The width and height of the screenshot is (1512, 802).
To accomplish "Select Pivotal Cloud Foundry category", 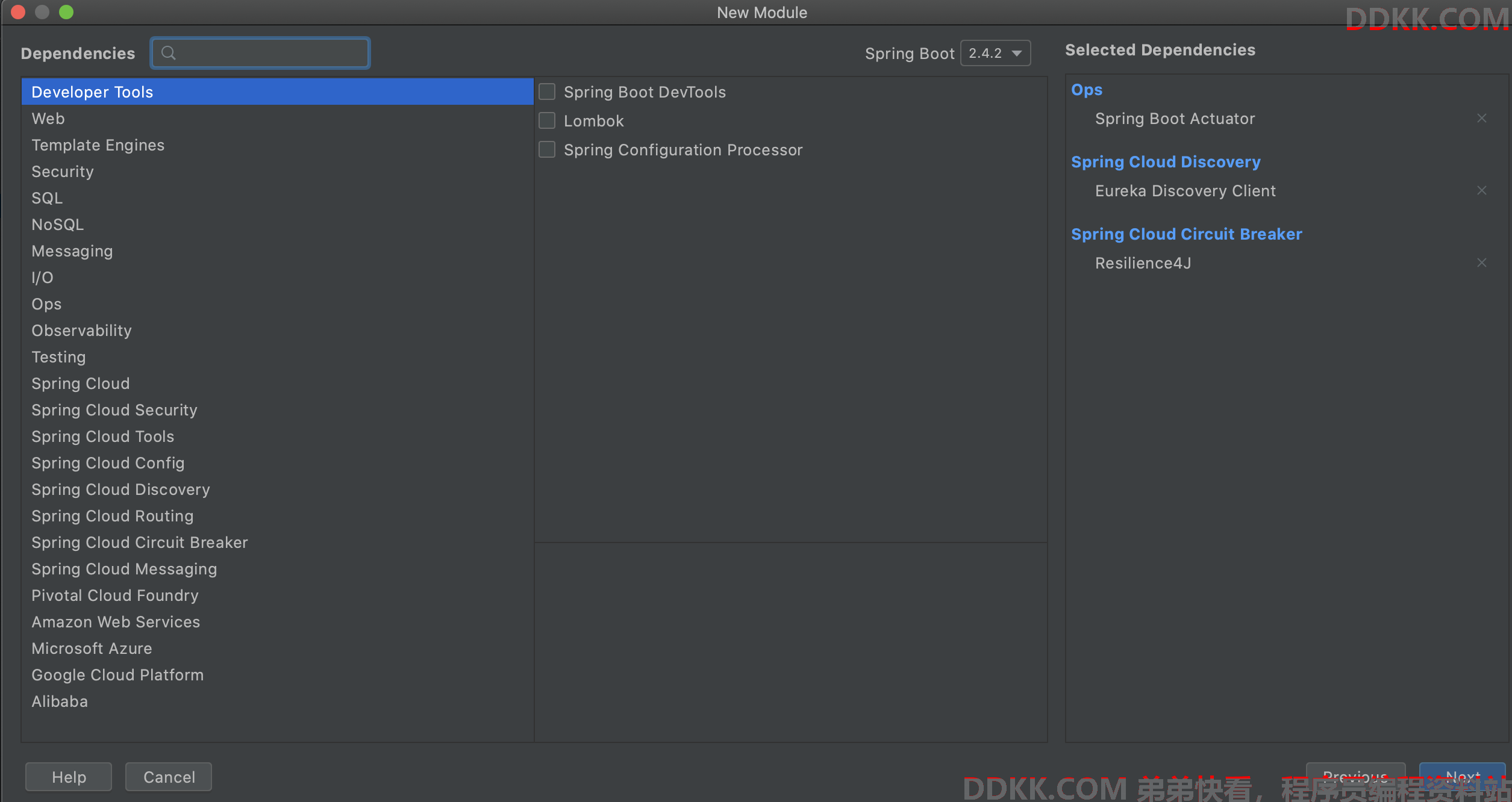I will [x=278, y=595].
